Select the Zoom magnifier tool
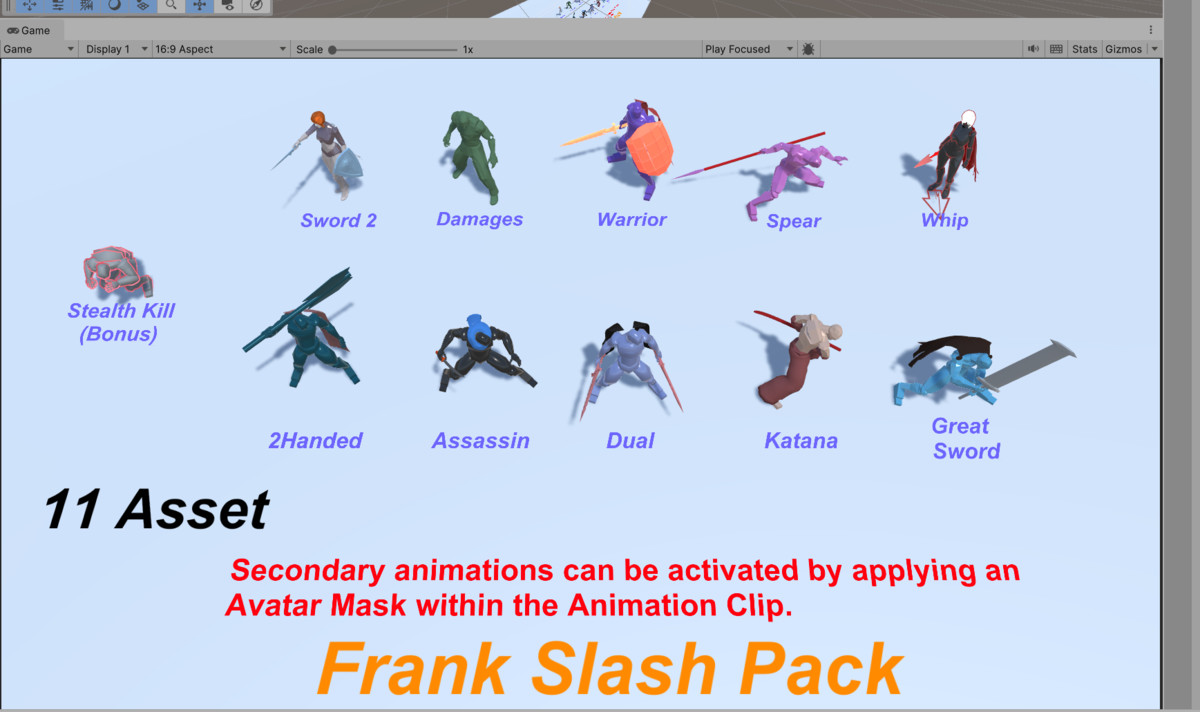The height and width of the screenshot is (712, 1200). click(171, 6)
